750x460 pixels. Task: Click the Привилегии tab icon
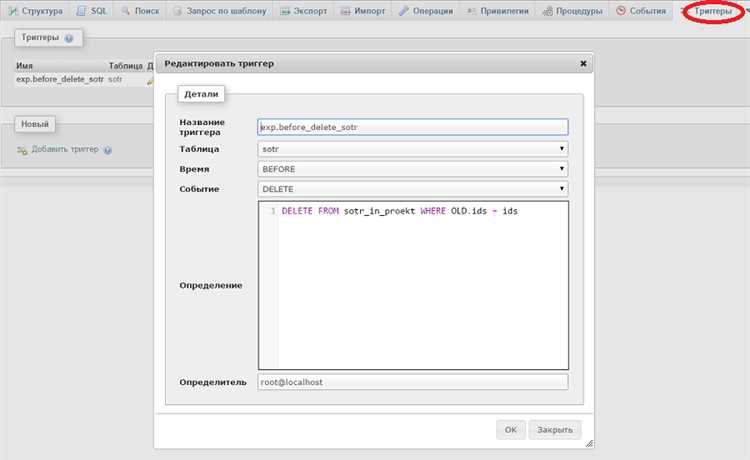point(474,11)
